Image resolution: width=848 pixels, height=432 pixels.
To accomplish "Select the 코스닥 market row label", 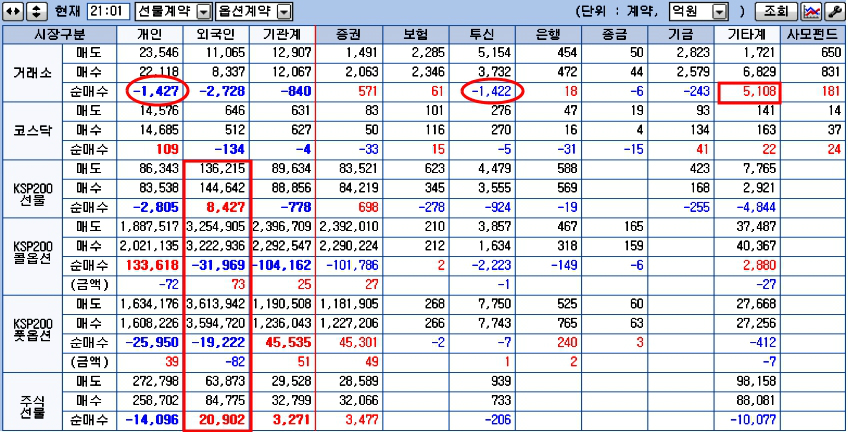I will click(32, 131).
